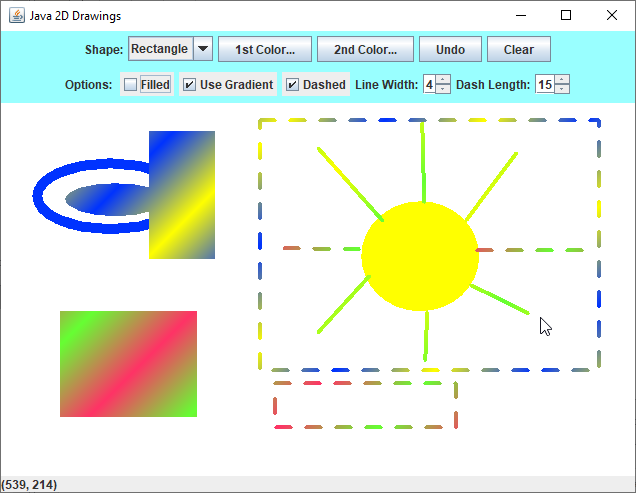Viewport: 636px width, 493px height.
Task: Minimize the Java 2D Drawings window
Action: pyautogui.click(x=521, y=15)
